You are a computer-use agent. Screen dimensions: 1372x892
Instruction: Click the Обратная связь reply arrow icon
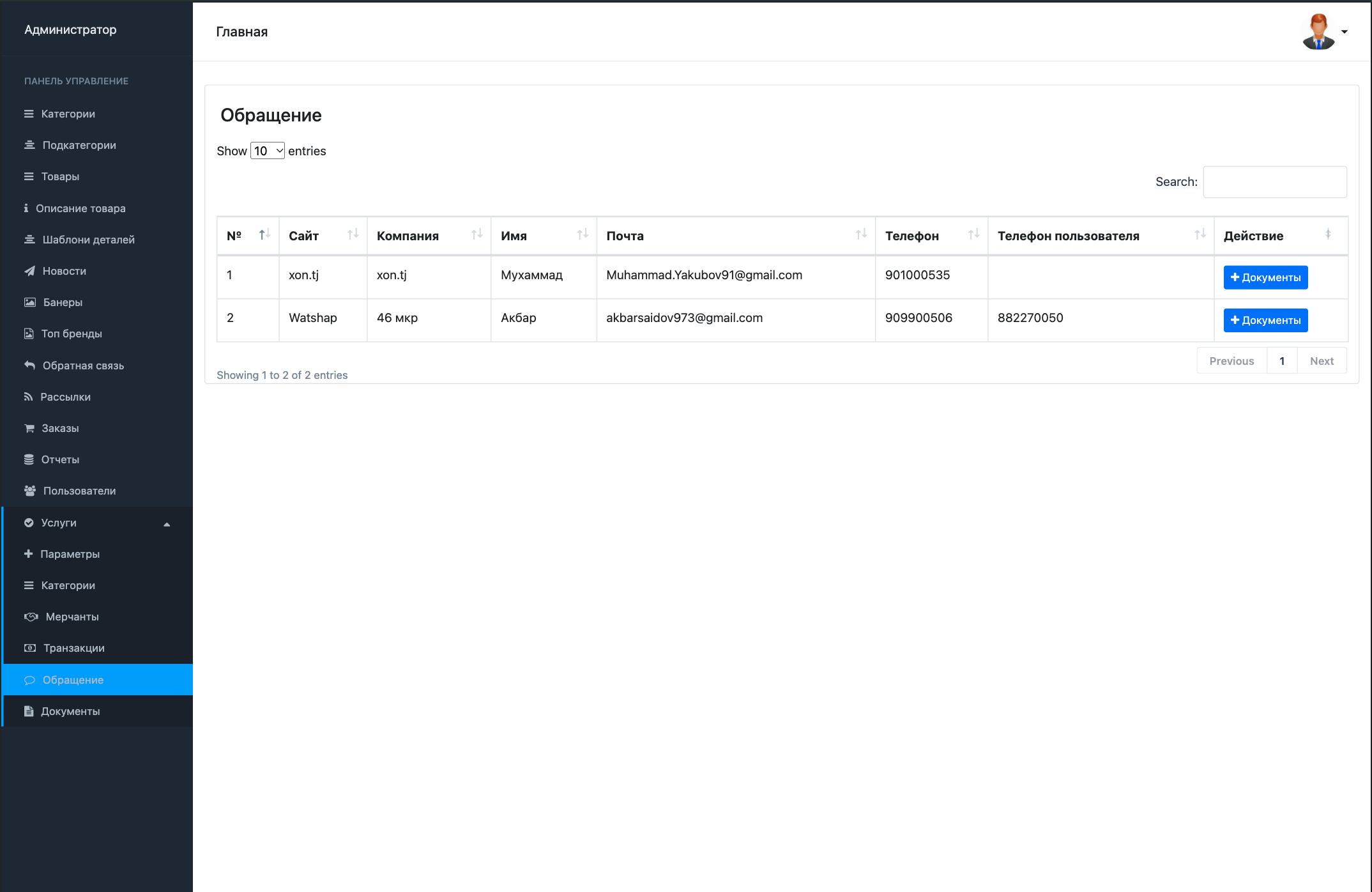(29, 365)
